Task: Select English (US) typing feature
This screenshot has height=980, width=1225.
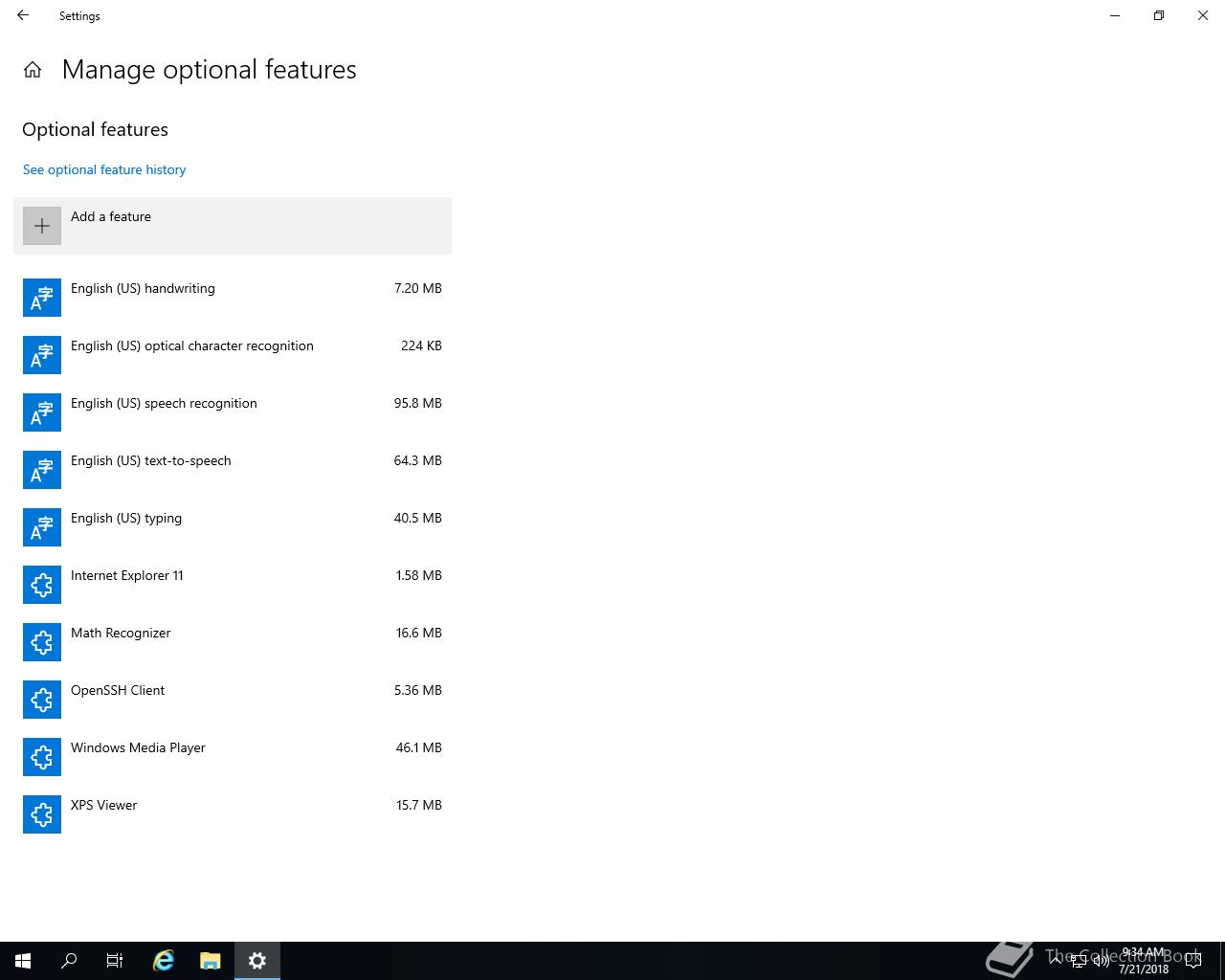Action: [x=233, y=527]
